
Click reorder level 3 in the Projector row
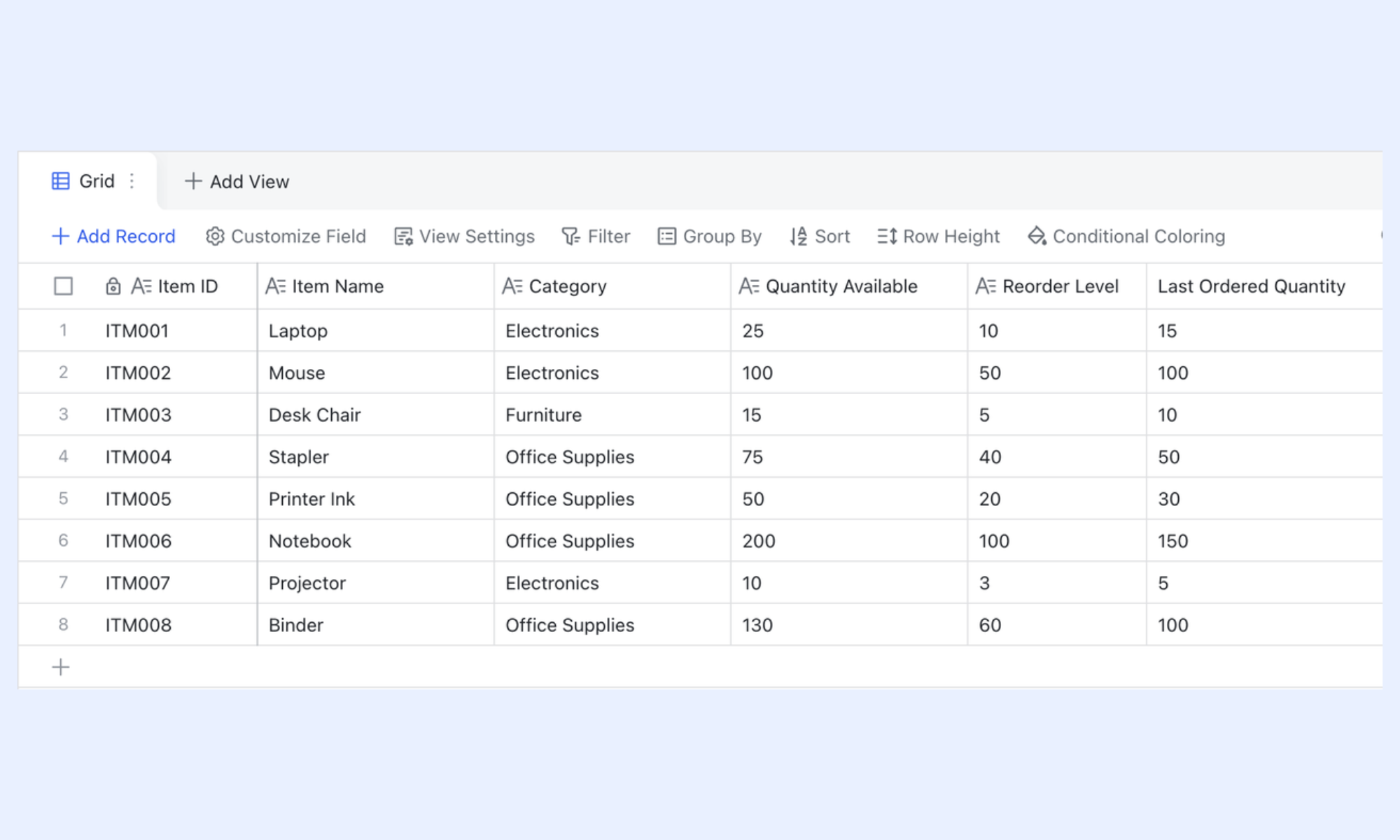pyautogui.click(x=1057, y=582)
